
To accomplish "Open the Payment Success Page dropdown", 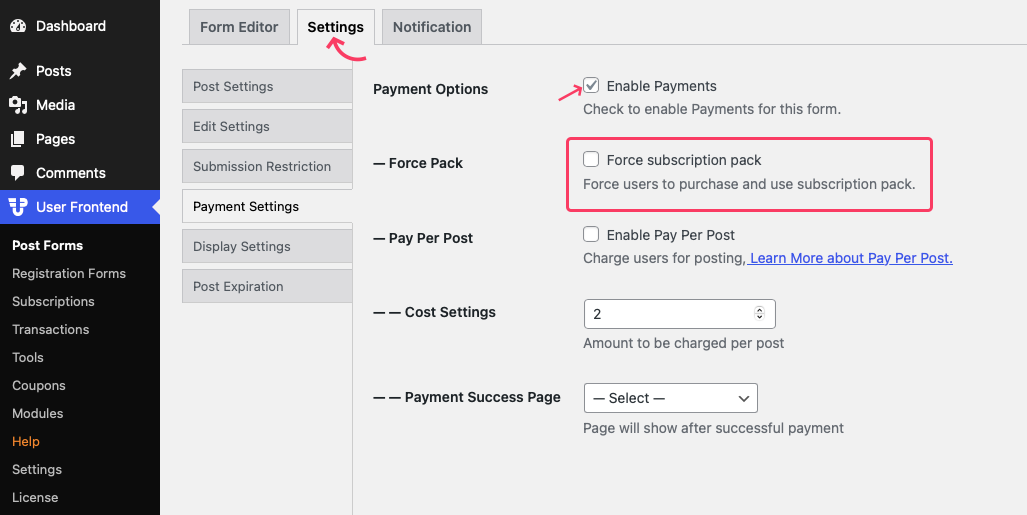I will [671, 398].
